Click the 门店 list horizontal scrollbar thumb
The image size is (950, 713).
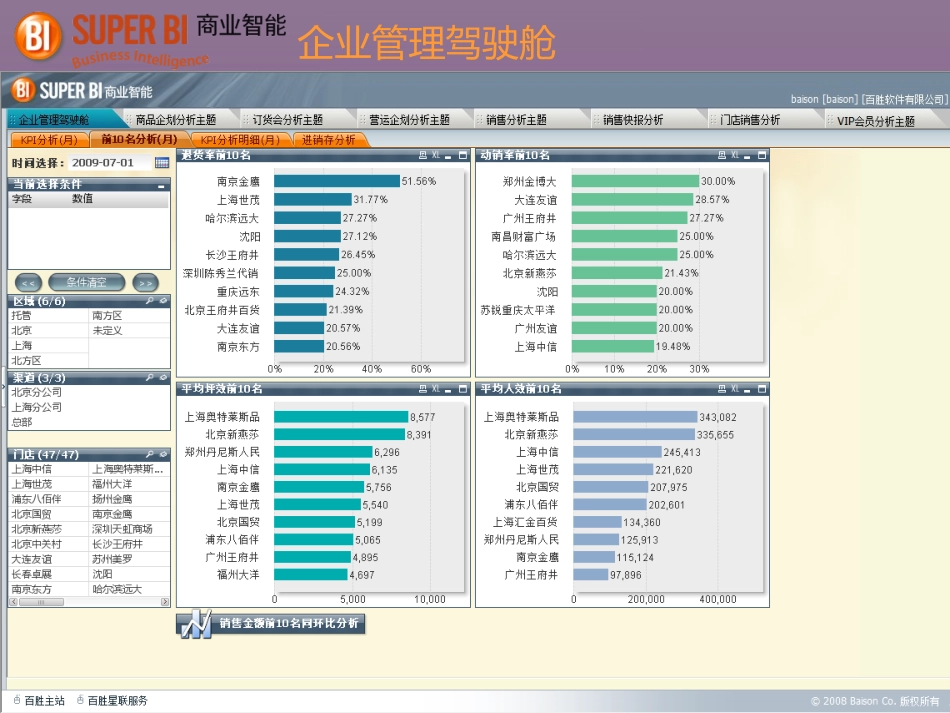coord(41,602)
